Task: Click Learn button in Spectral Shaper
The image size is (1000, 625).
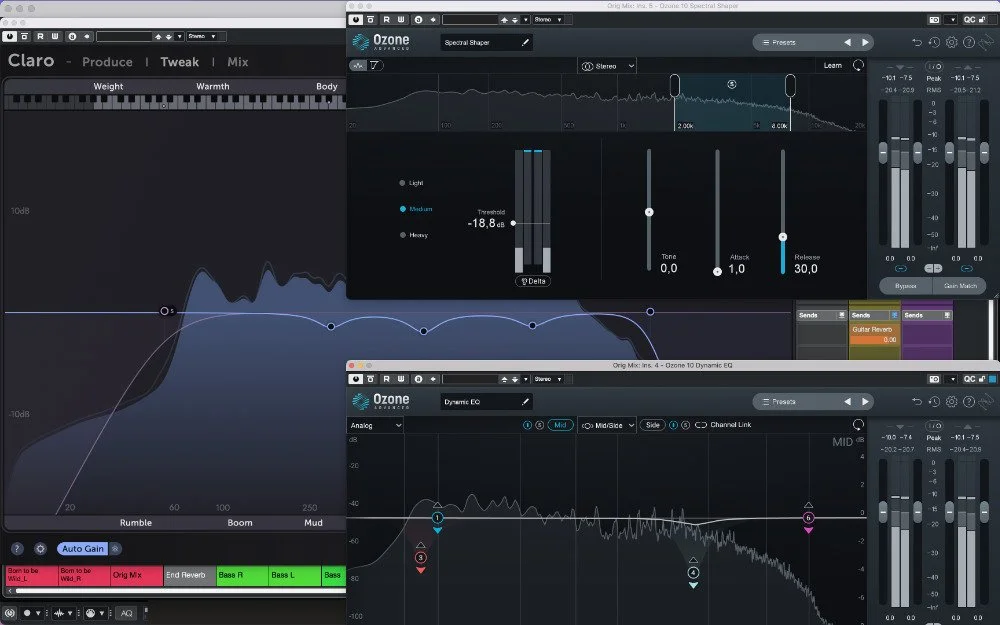Action: 832,66
